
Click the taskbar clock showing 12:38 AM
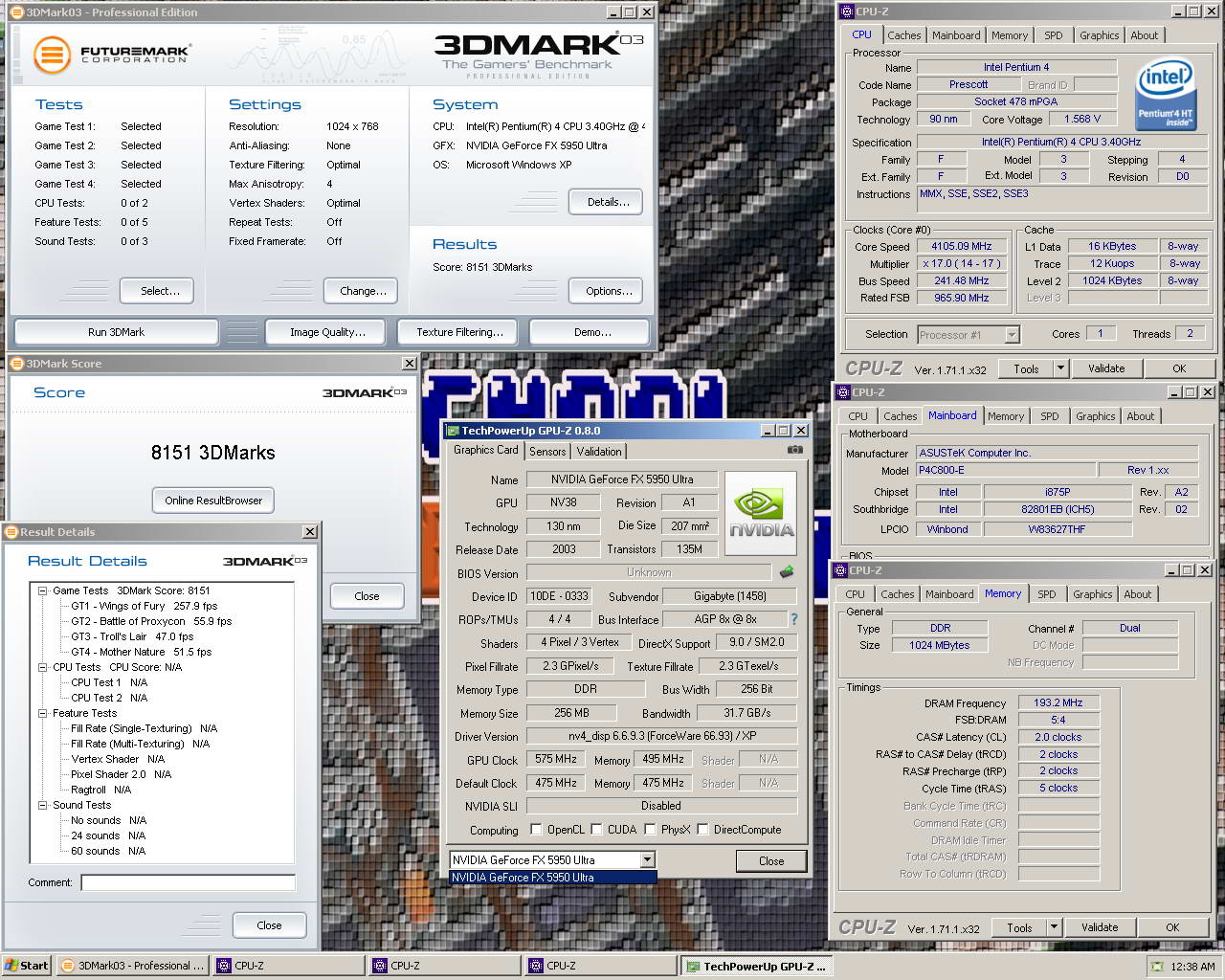(x=1192, y=967)
